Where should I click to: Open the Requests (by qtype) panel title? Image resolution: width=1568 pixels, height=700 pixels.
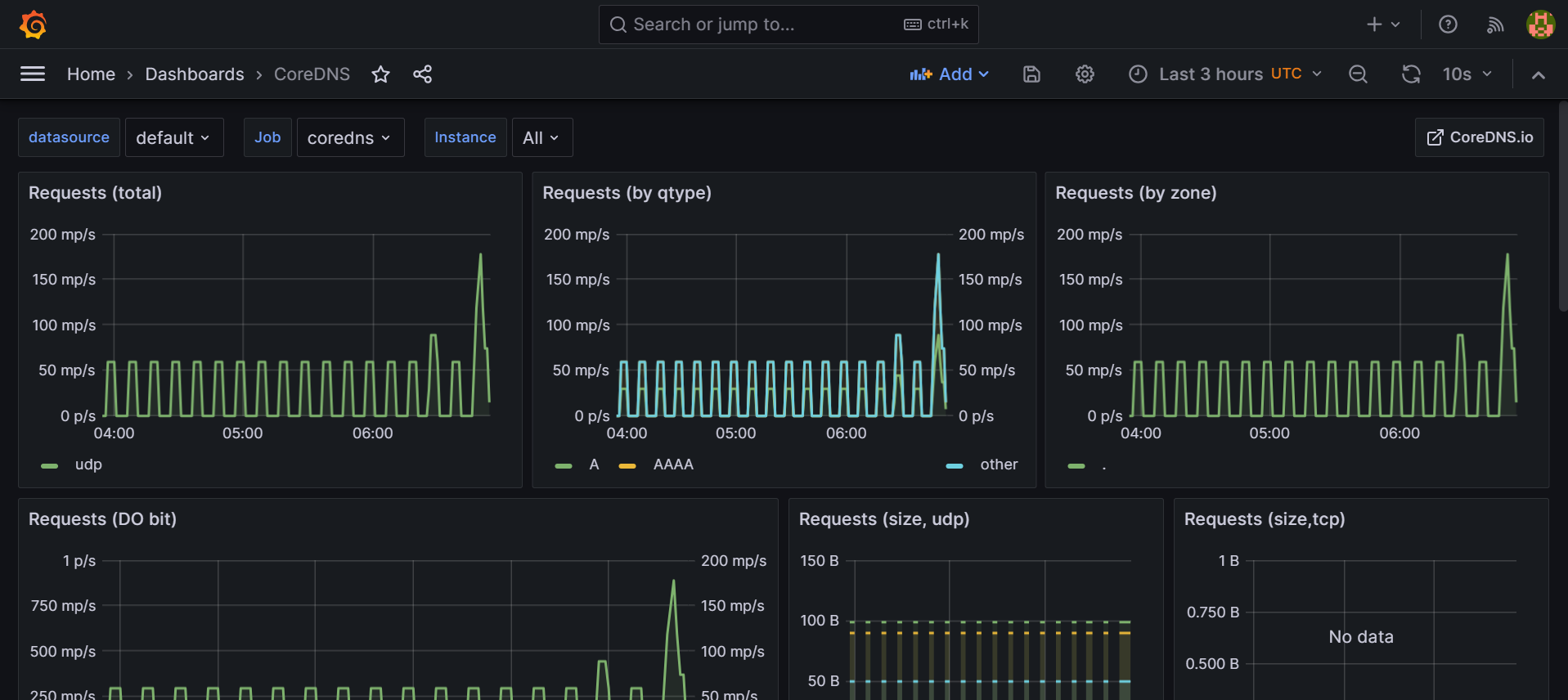point(627,193)
